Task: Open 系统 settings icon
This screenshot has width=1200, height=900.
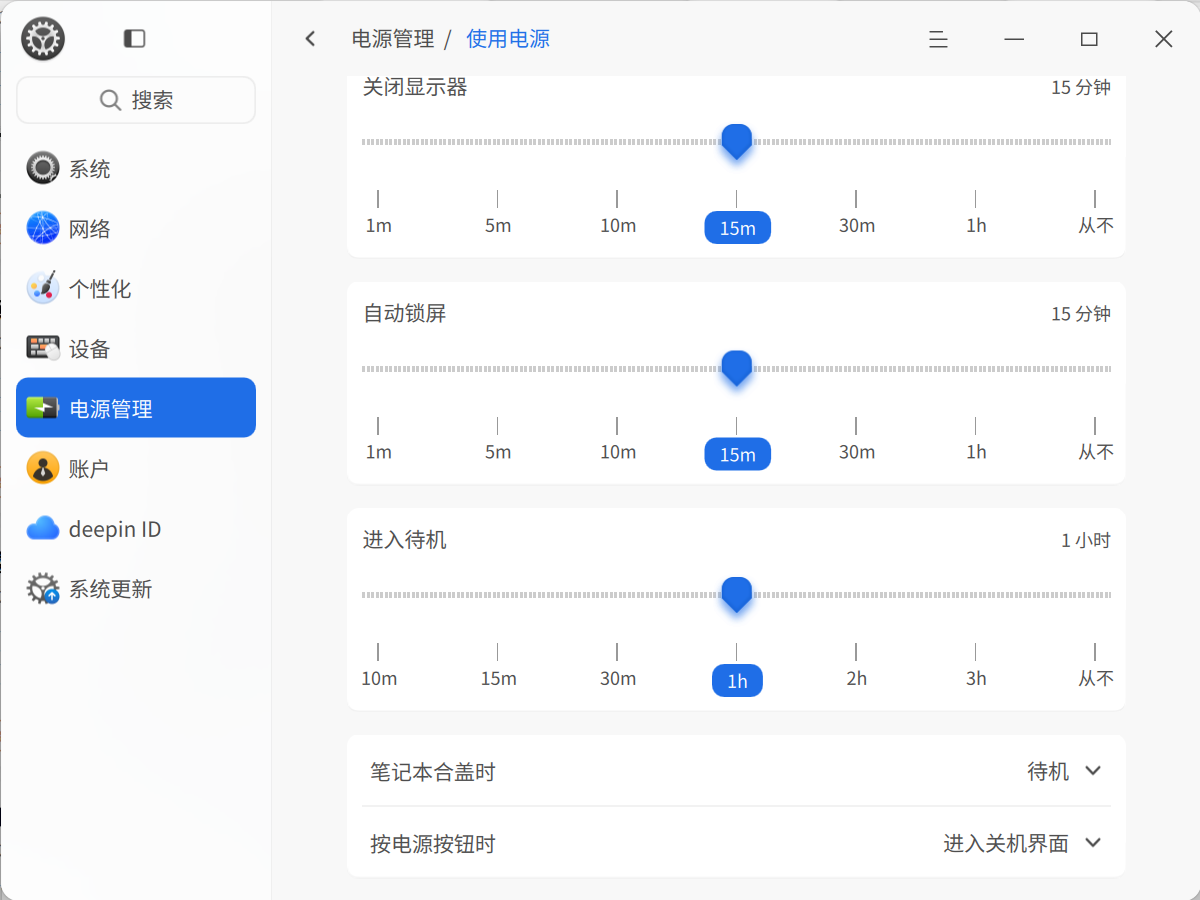Action: click(43, 168)
